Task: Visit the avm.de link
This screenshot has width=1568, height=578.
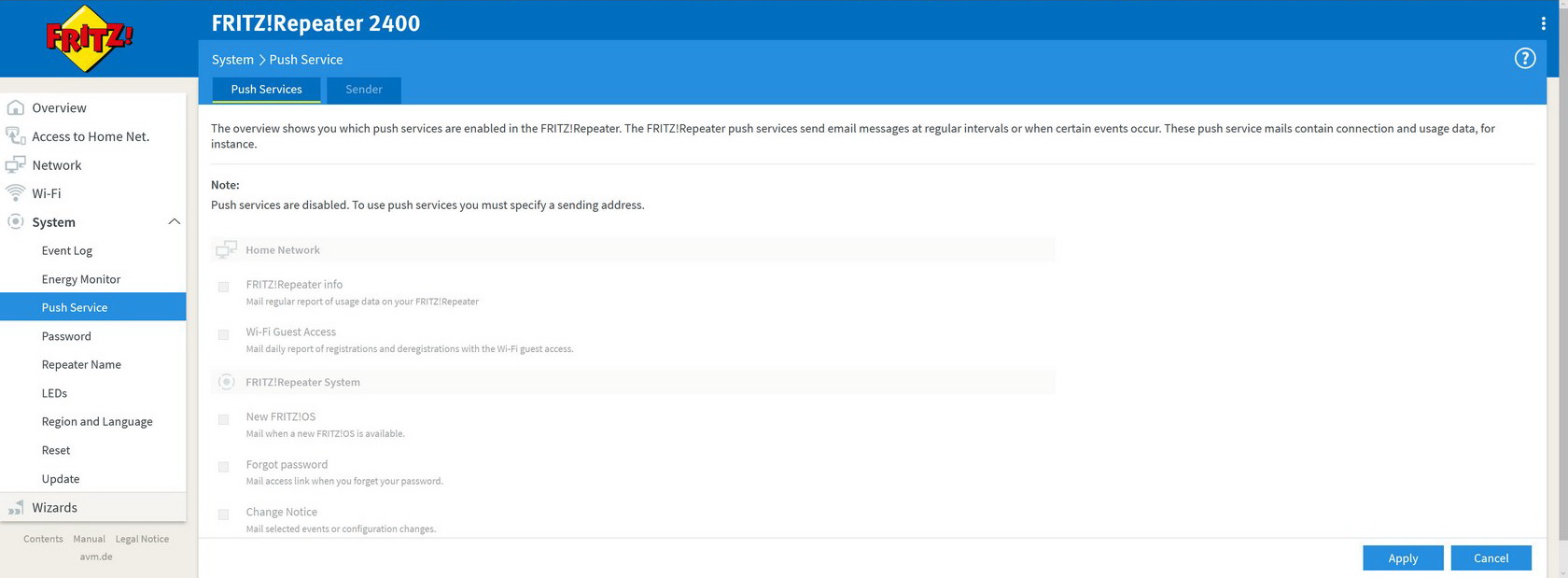Action: [96, 557]
